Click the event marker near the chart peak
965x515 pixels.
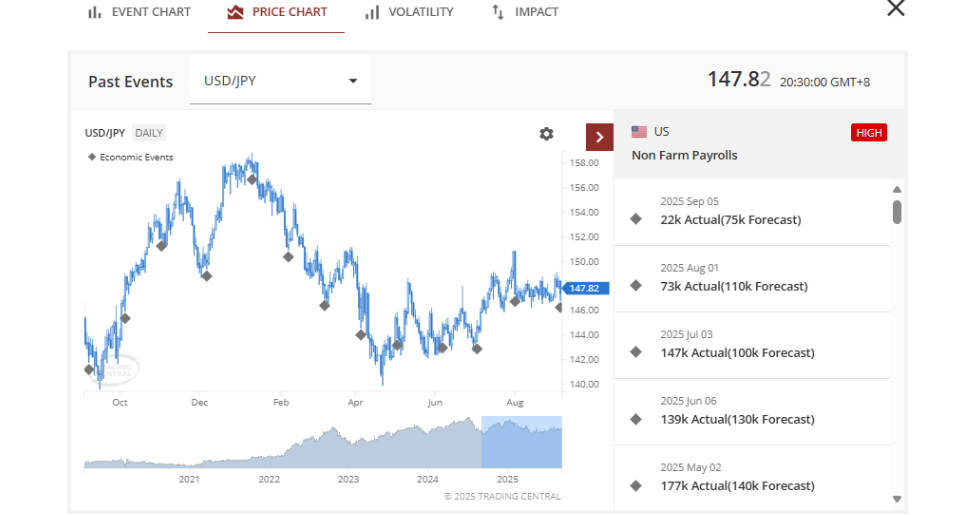[x=252, y=180]
